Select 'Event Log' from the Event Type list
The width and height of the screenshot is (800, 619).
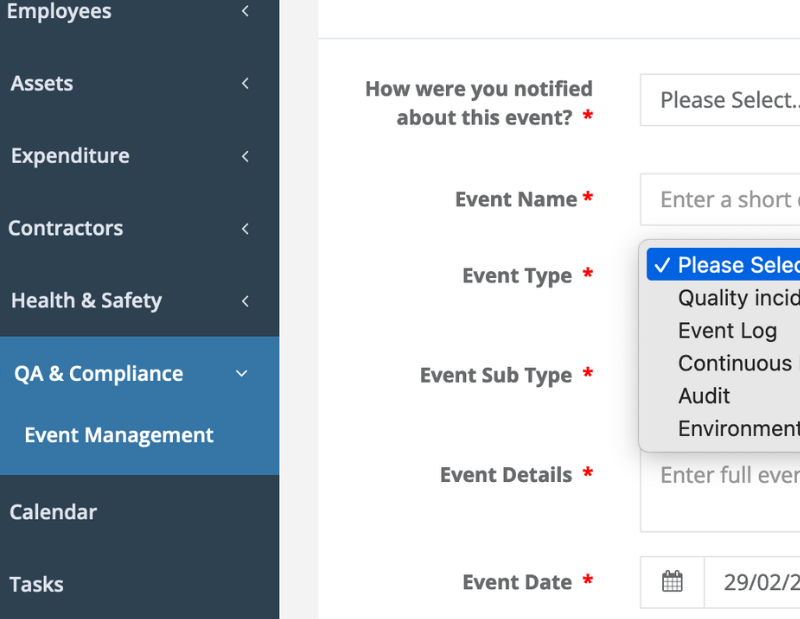(728, 330)
